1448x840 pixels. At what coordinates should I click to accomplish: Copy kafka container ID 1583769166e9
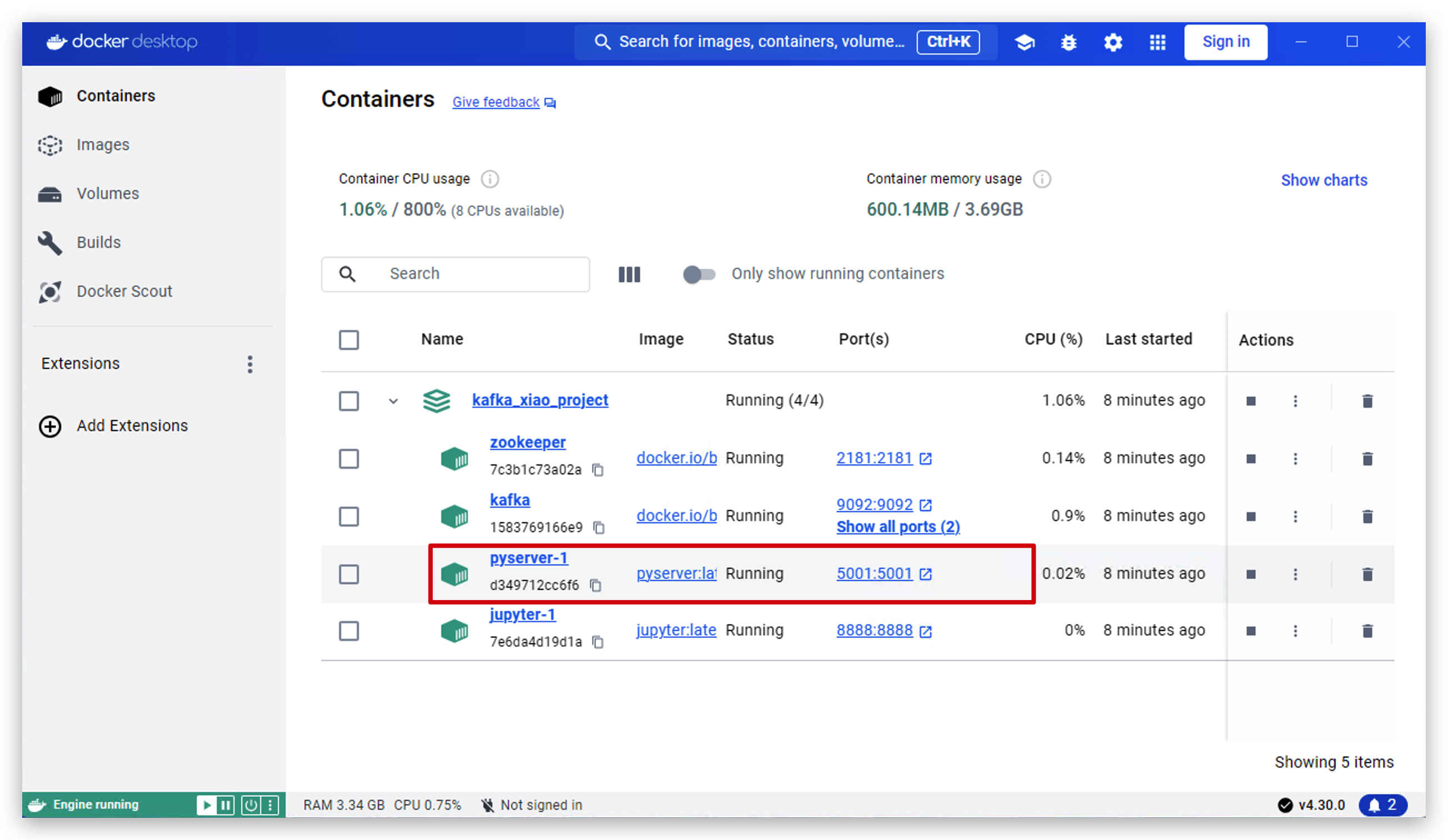tap(599, 527)
